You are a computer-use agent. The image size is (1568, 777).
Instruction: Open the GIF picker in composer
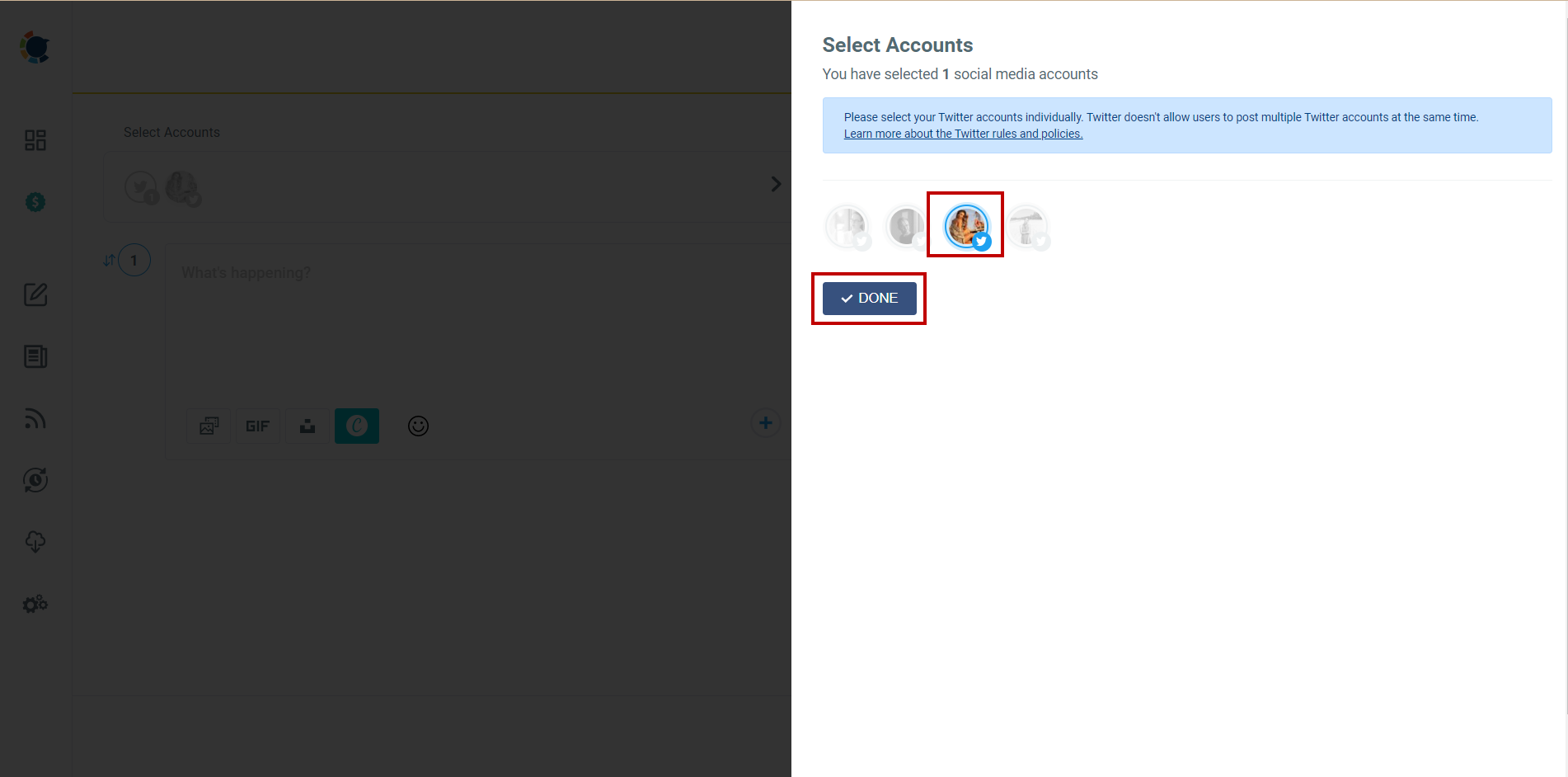[257, 426]
